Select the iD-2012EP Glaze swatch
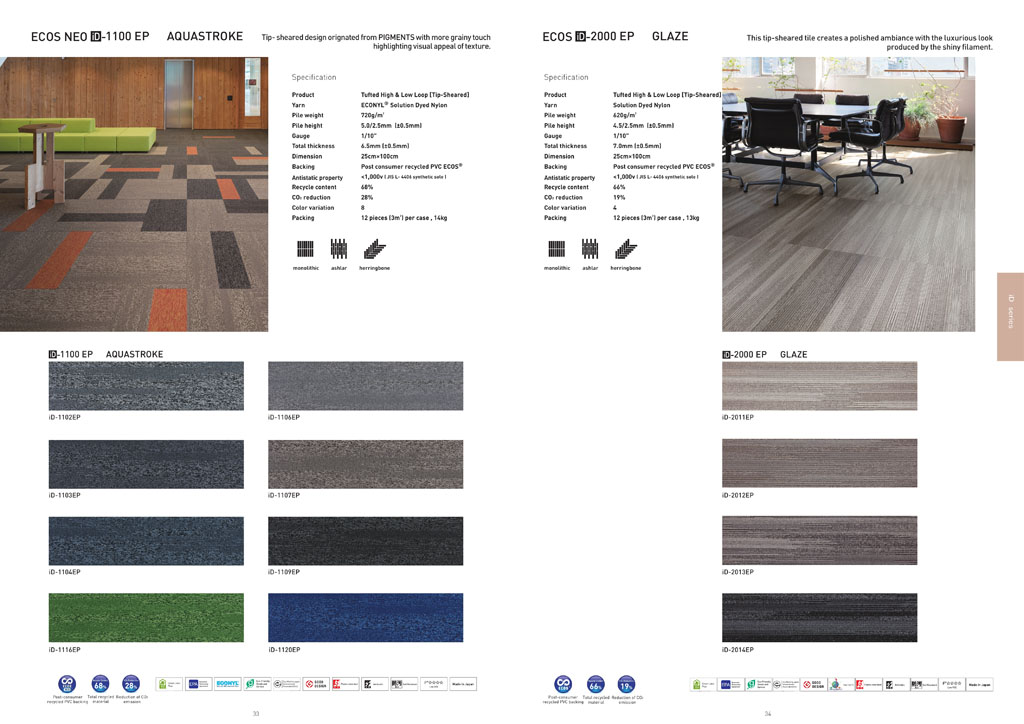 point(820,464)
